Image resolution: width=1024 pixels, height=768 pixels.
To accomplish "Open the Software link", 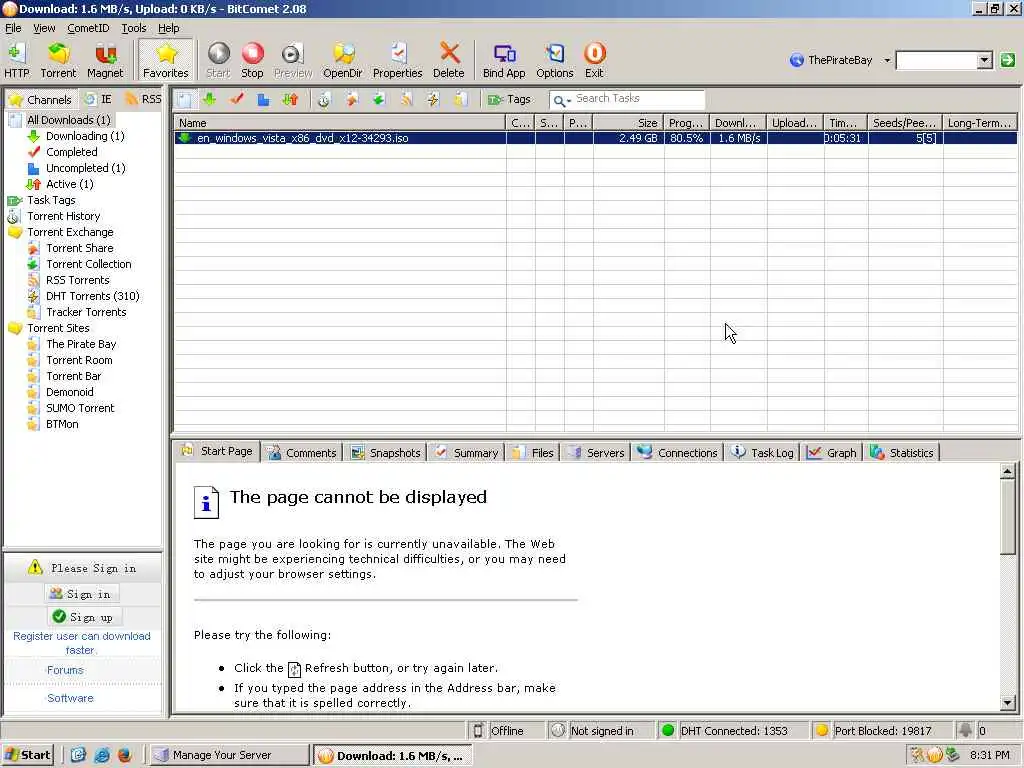I will [70, 698].
